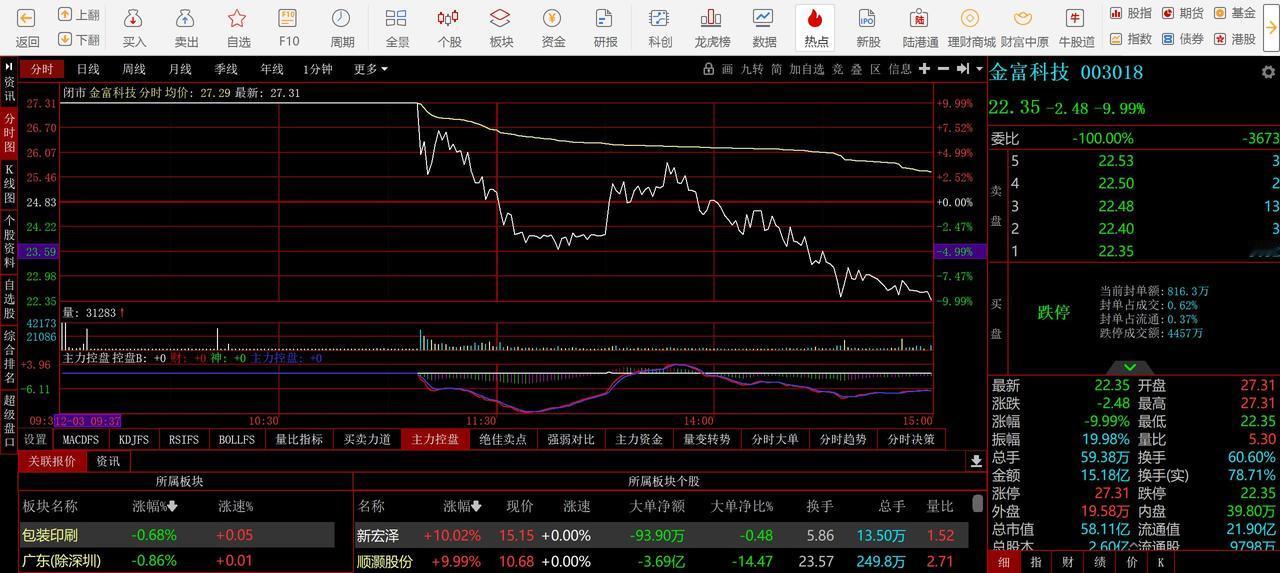Sort sector stocks by 涨幅 column
1280x573 pixels.
(x=463, y=506)
